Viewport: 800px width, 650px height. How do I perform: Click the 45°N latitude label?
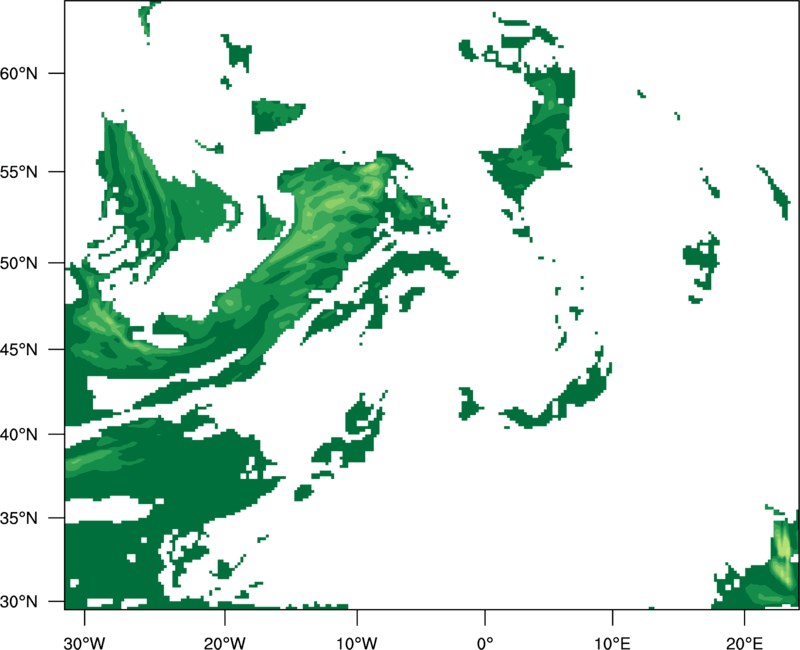pos(19,349)
